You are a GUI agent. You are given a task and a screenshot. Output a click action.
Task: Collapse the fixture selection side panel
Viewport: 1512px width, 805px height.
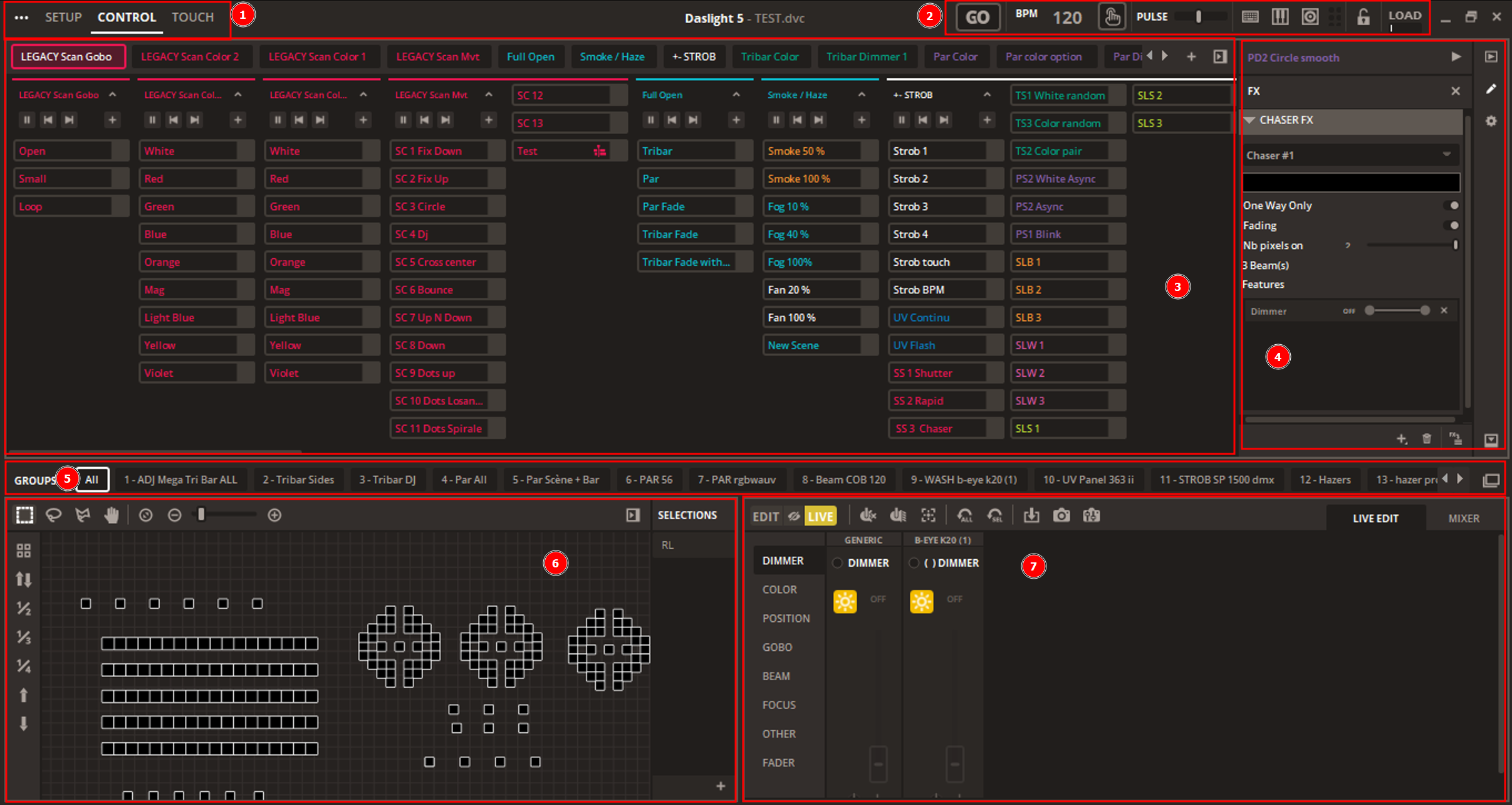633,515
